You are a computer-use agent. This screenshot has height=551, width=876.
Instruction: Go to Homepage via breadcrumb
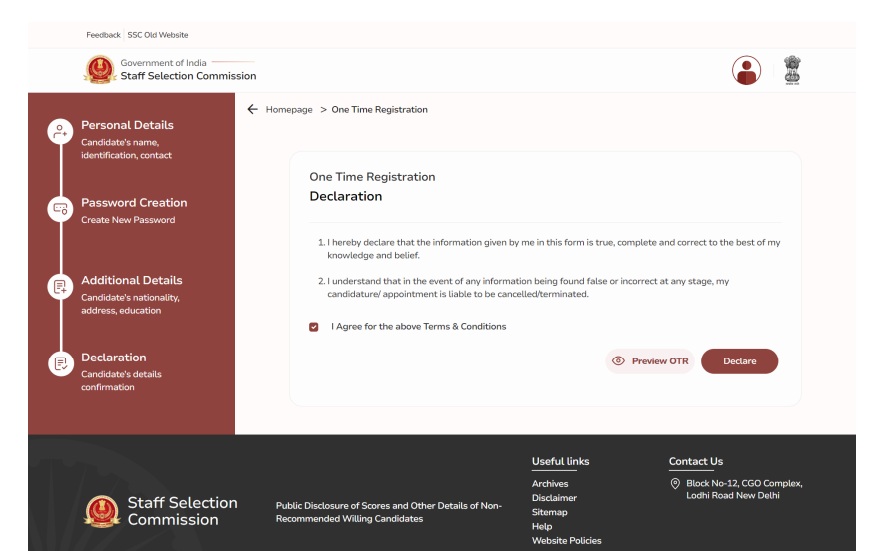[x=289, y=109]
